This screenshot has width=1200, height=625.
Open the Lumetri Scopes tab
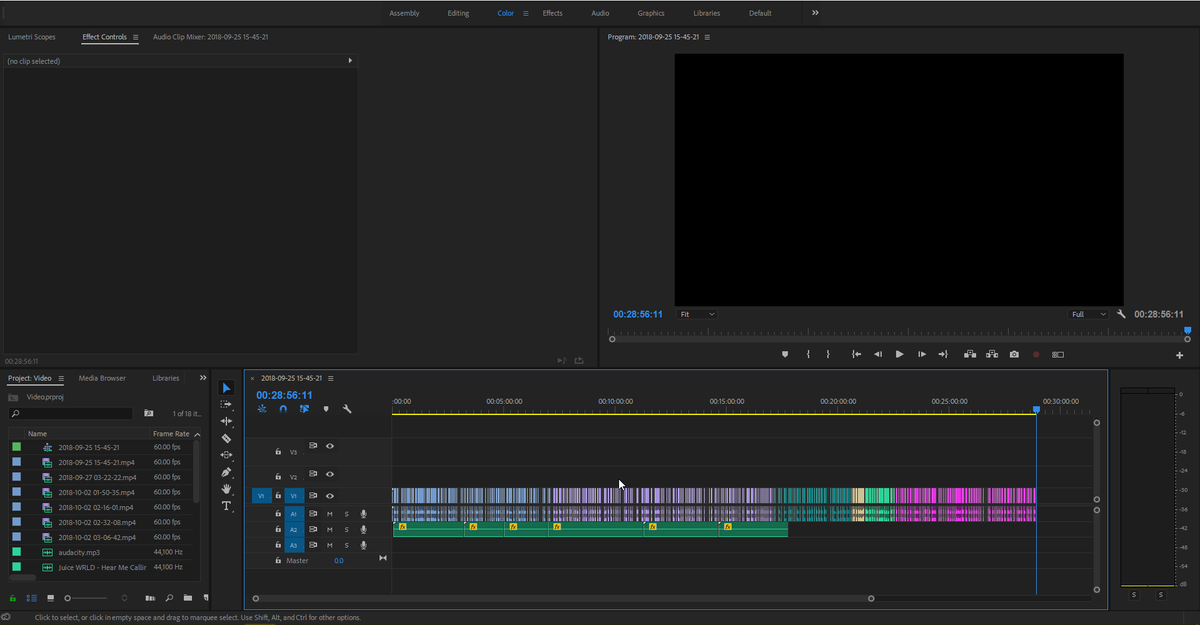(32, 37)
